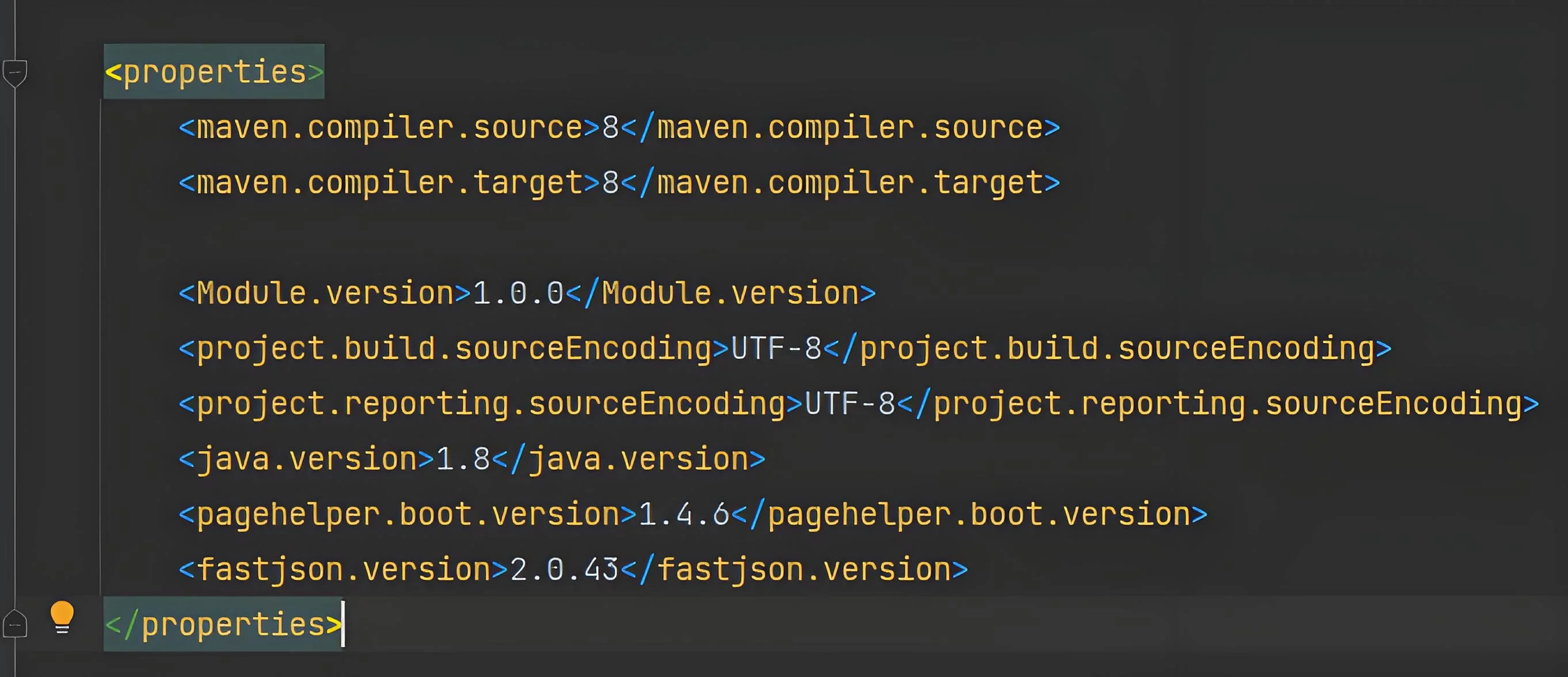The height and width of the screenshot is (677, 1568).
Task: Click the opening properties tag
Action: click(x=214, y=73)
